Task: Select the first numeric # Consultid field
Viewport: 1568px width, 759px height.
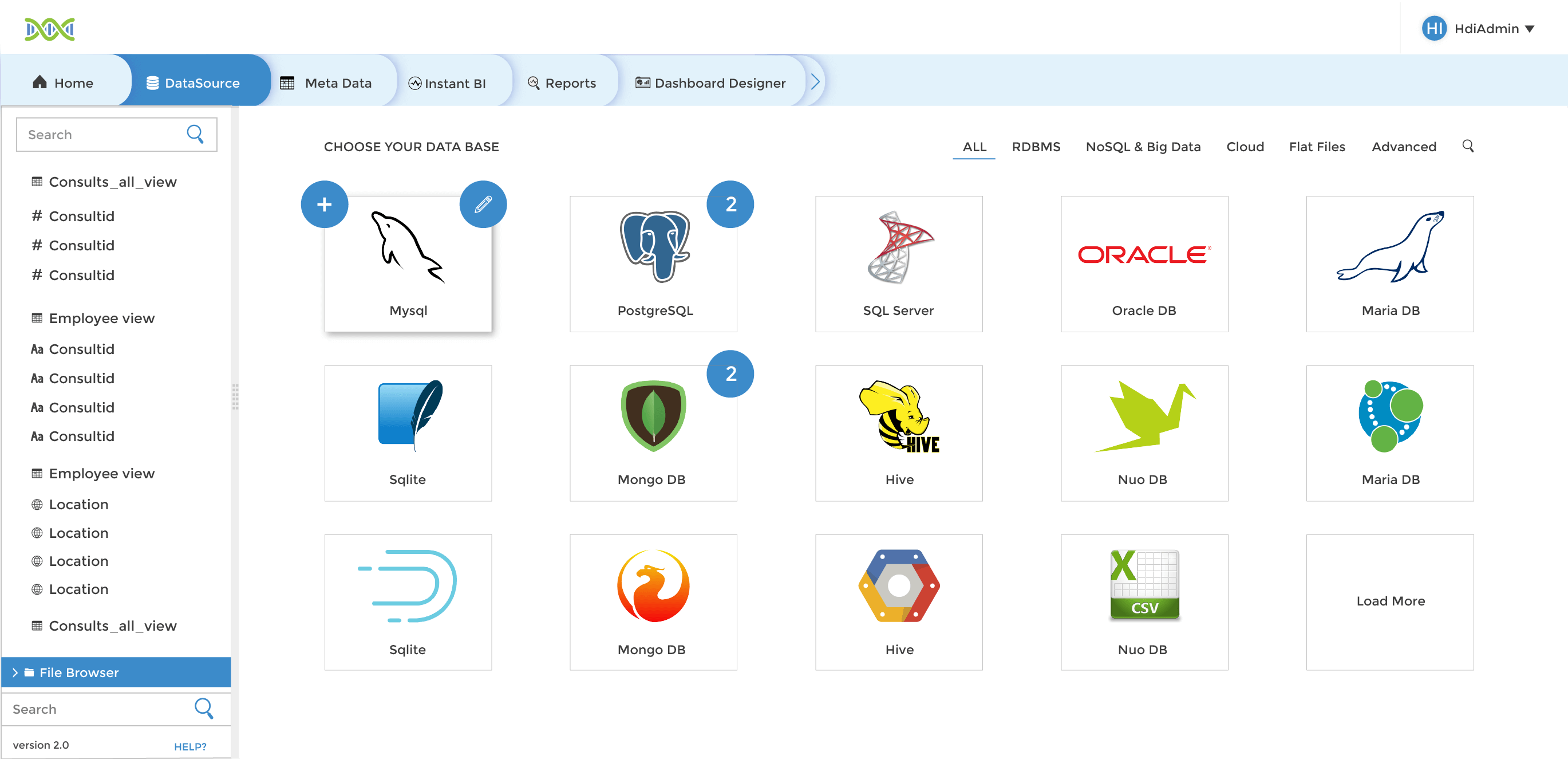Action: pos(73,215)
